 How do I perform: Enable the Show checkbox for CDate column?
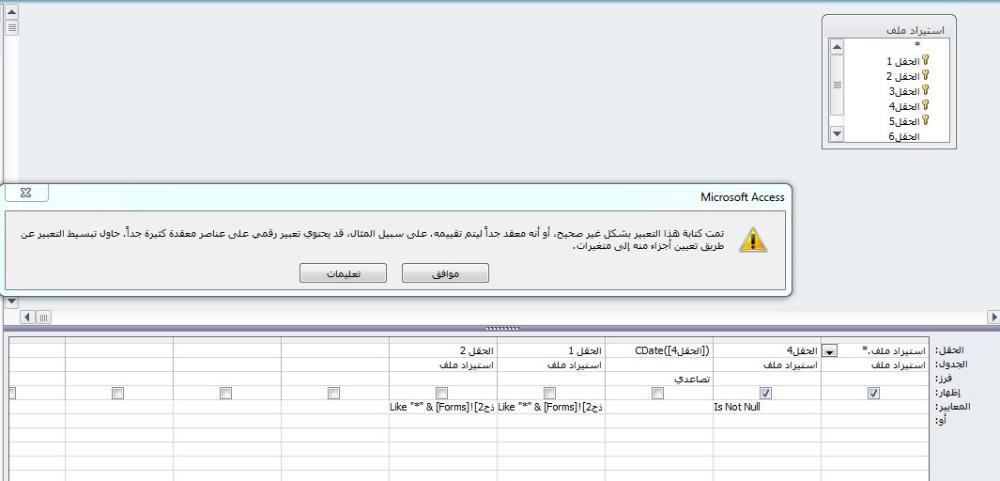657,394
